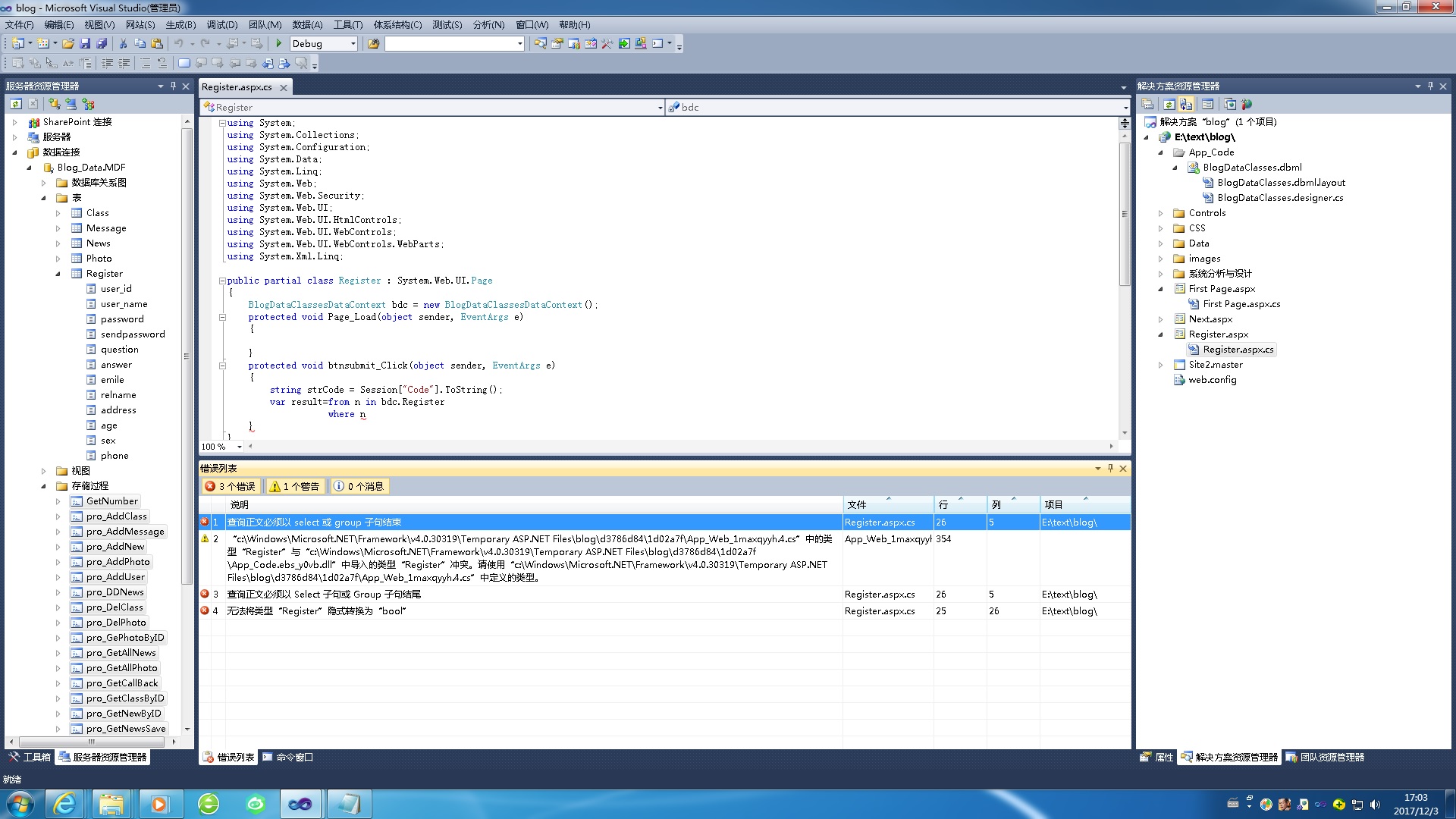Toggle a bookmark with the bookmark icon
This screenshot has height=819, width=1456.
click(184, 64)
